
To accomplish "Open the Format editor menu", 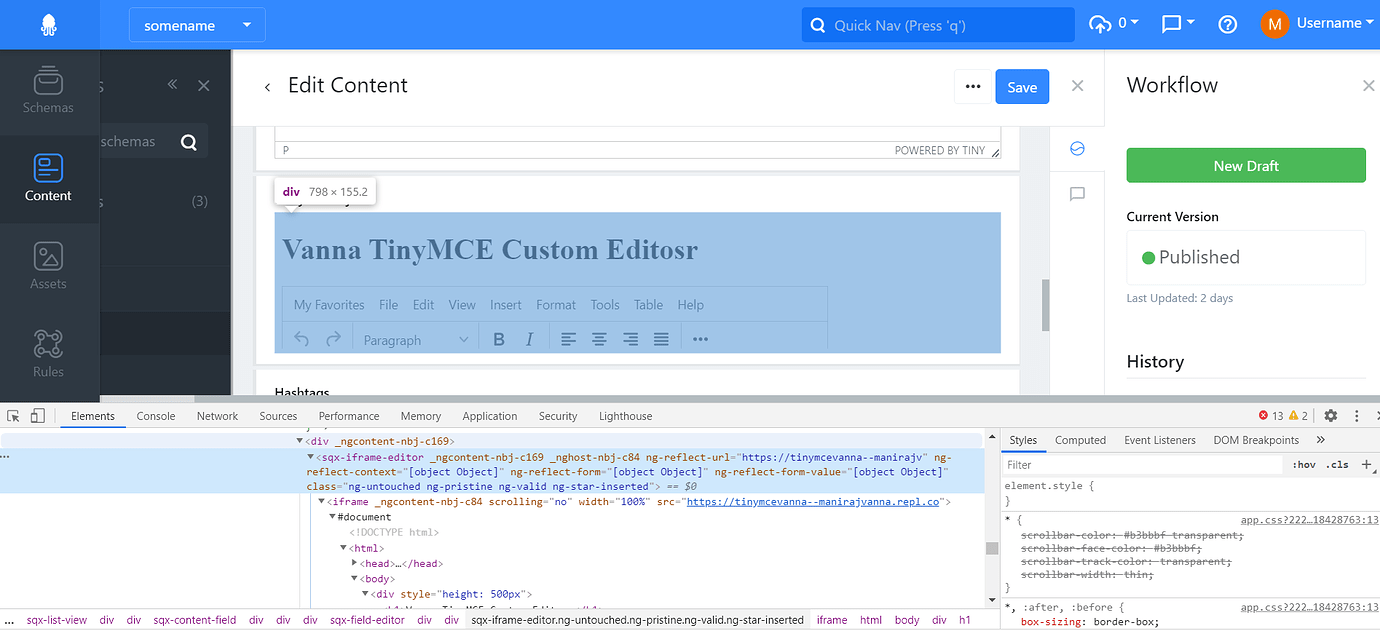I will (x=556, y=305).
